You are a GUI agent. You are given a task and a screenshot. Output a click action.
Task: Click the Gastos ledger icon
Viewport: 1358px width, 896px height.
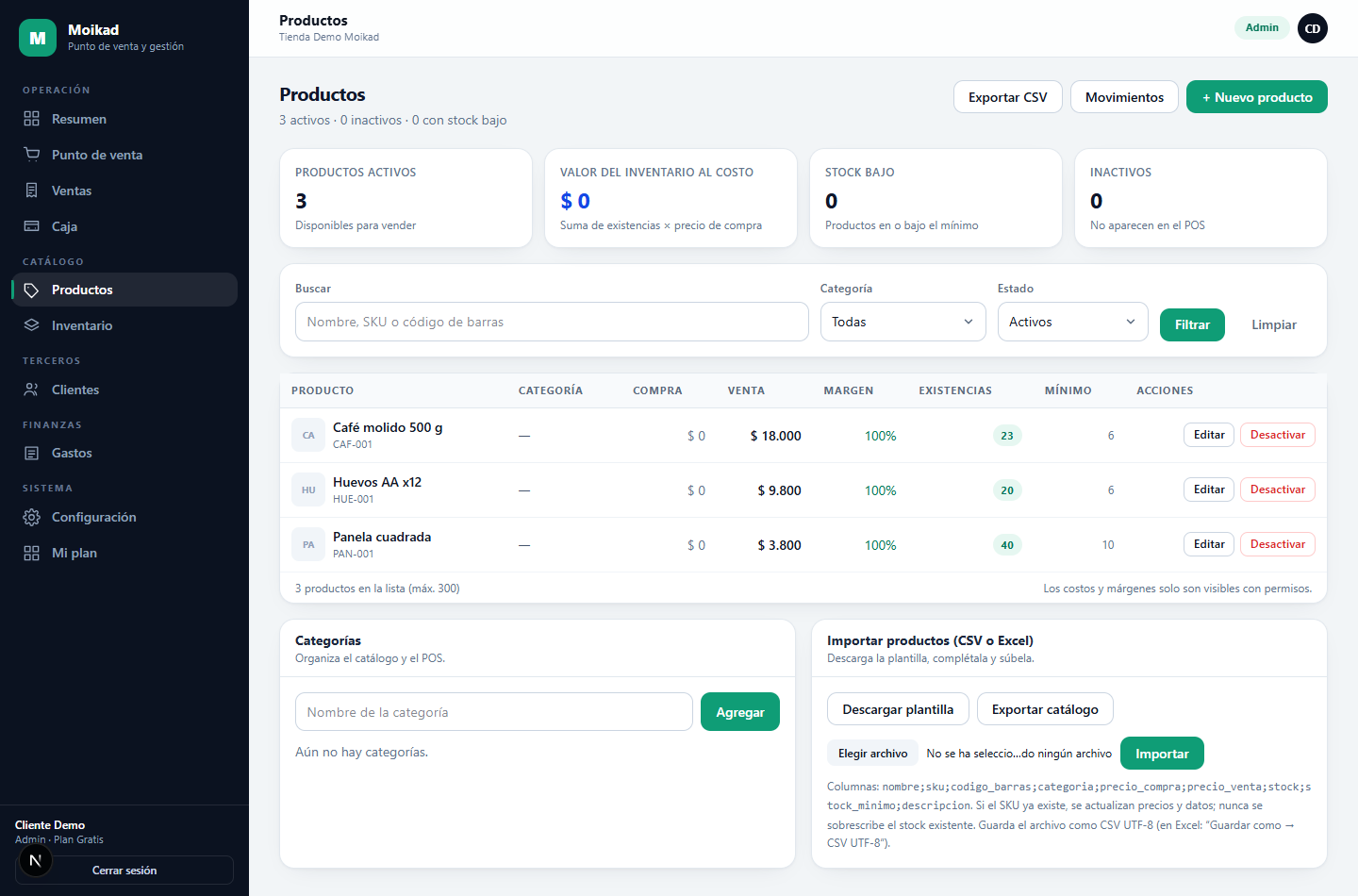pos(32,453)
